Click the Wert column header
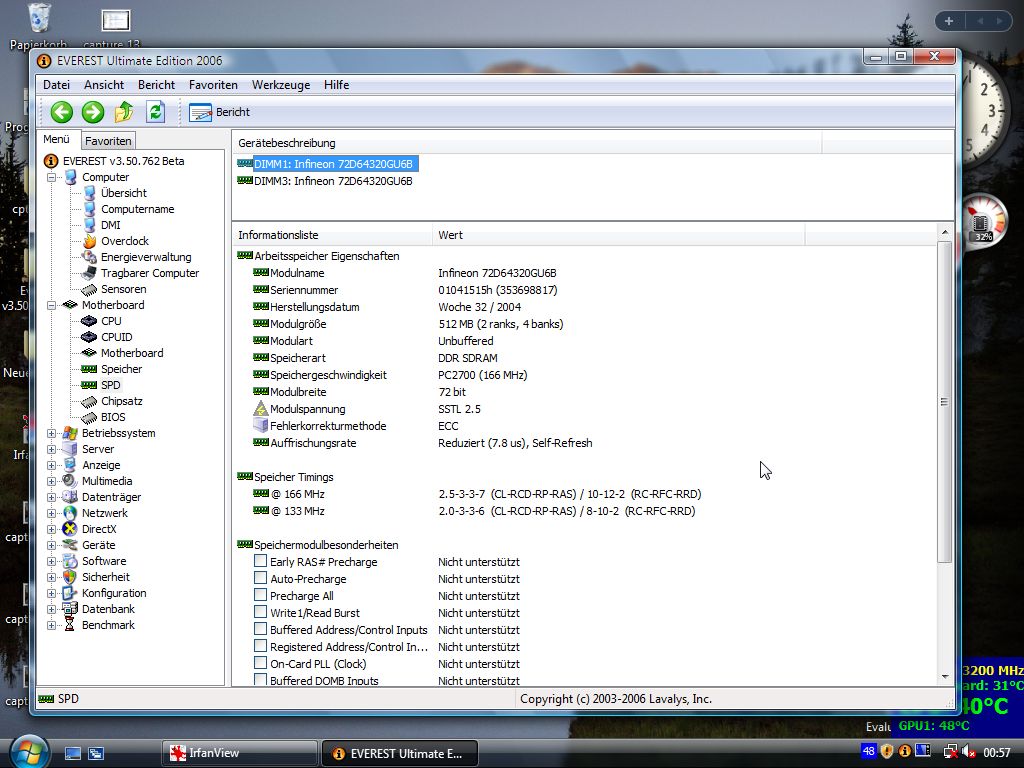This screenshot has width=1024, height=768. pyautogui.click(x=618, y=235)
